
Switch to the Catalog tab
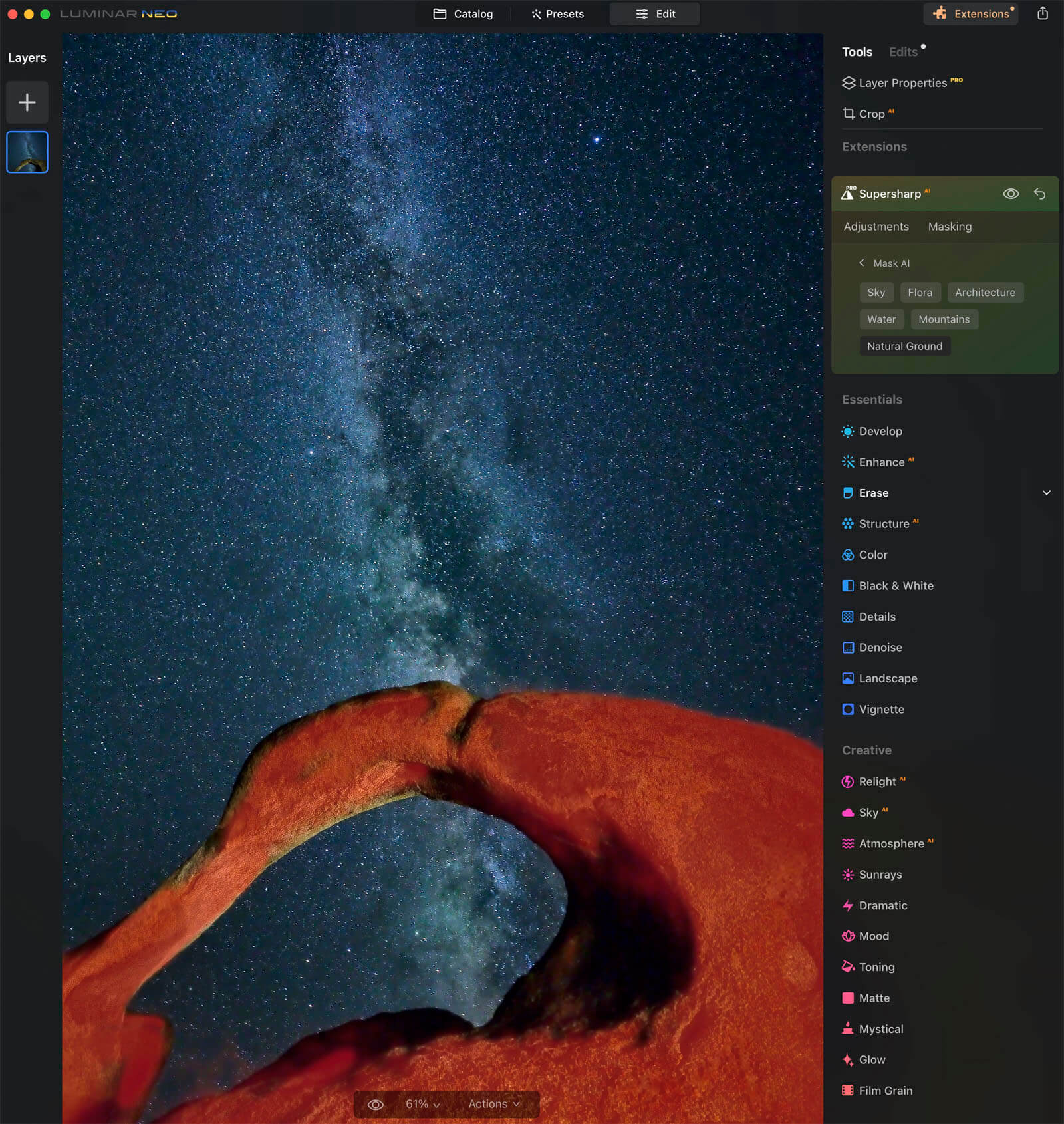pyautogui.click(x=463, y=14)
